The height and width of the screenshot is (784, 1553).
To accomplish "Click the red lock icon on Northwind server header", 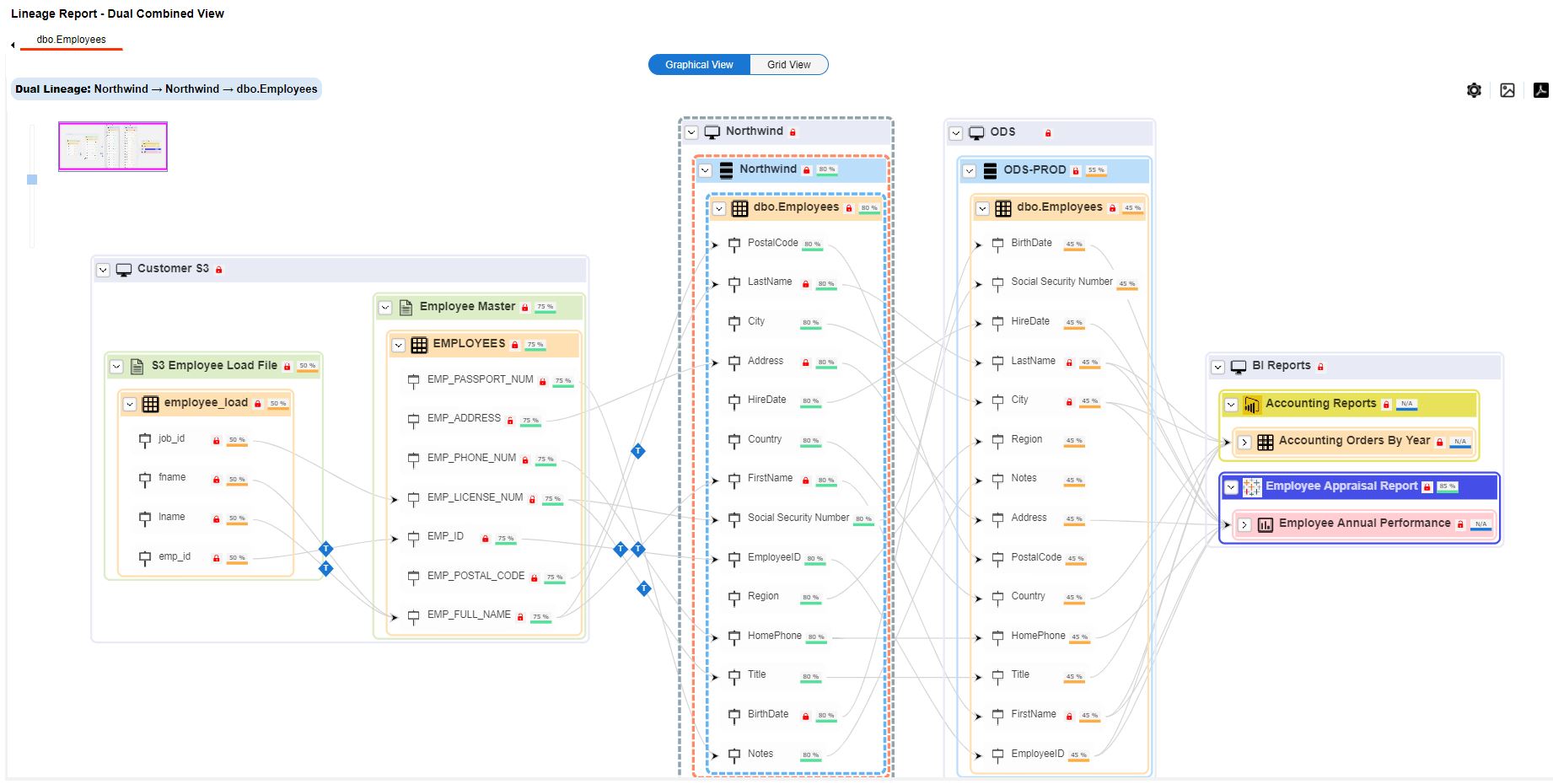I will click(x=793, y=132).
